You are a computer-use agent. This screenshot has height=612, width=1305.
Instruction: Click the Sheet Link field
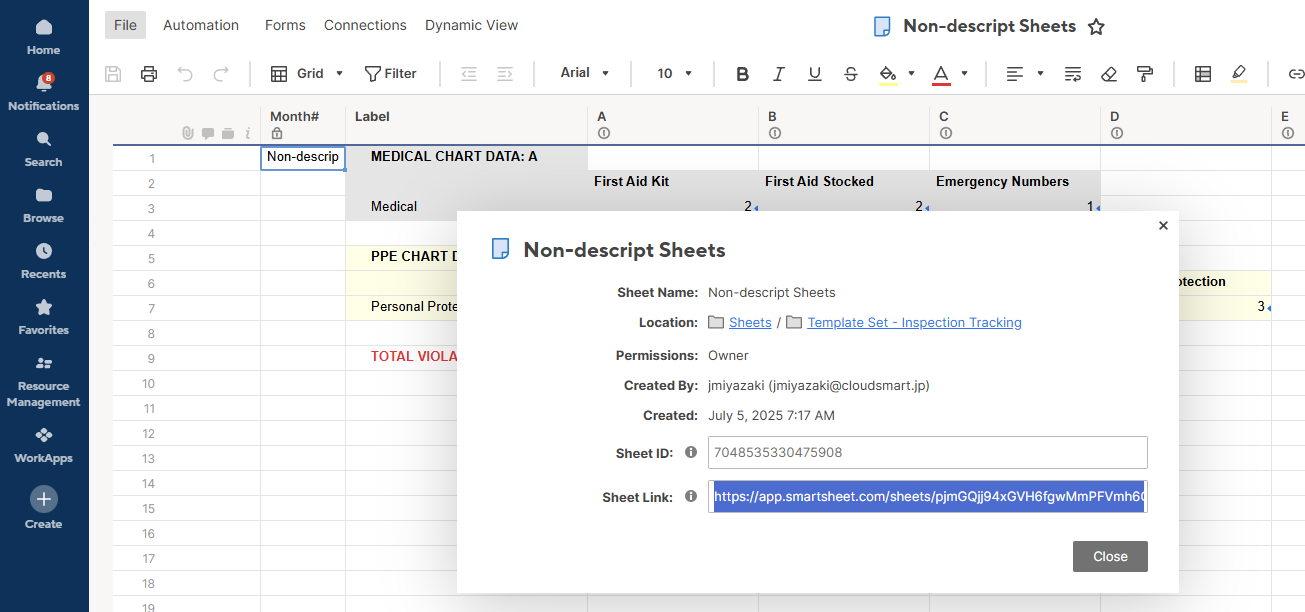pyautogui.click(x=928, y=496)
